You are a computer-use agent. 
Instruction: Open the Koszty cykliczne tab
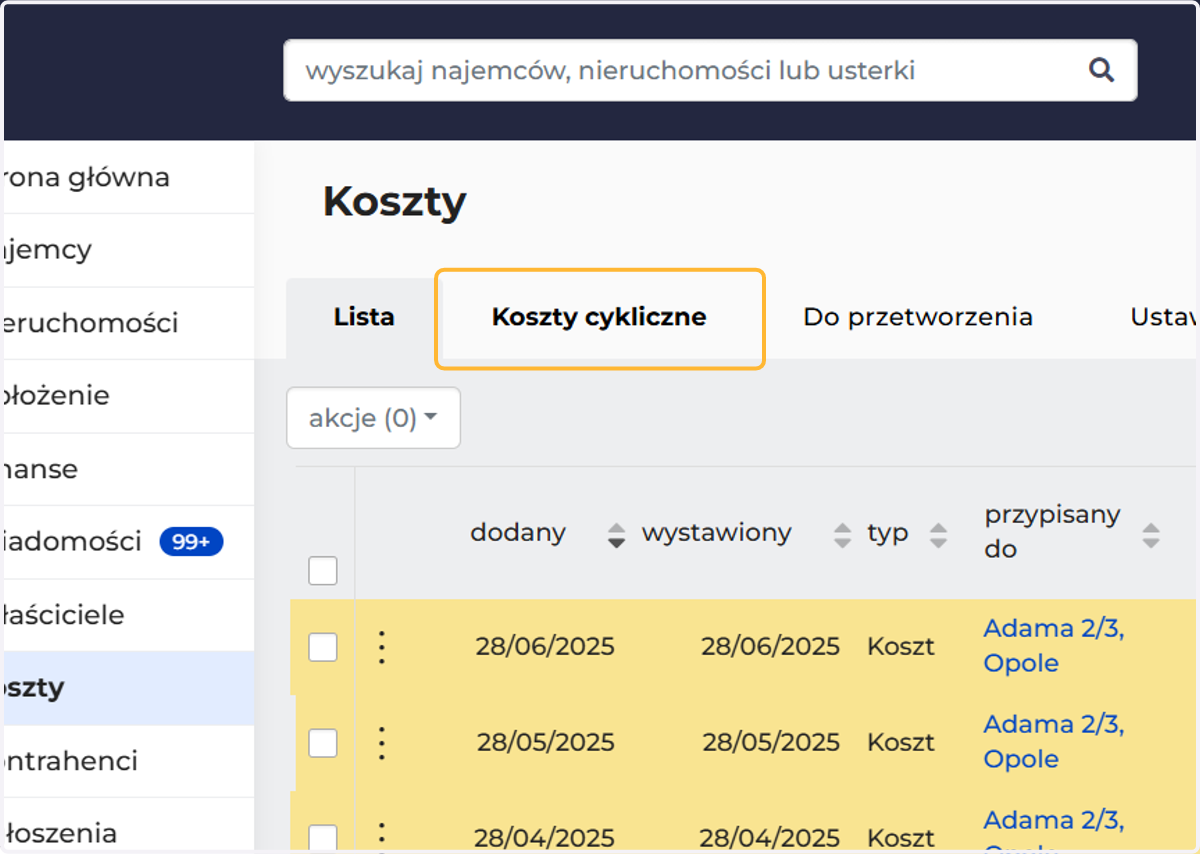(x=599, y=317)
